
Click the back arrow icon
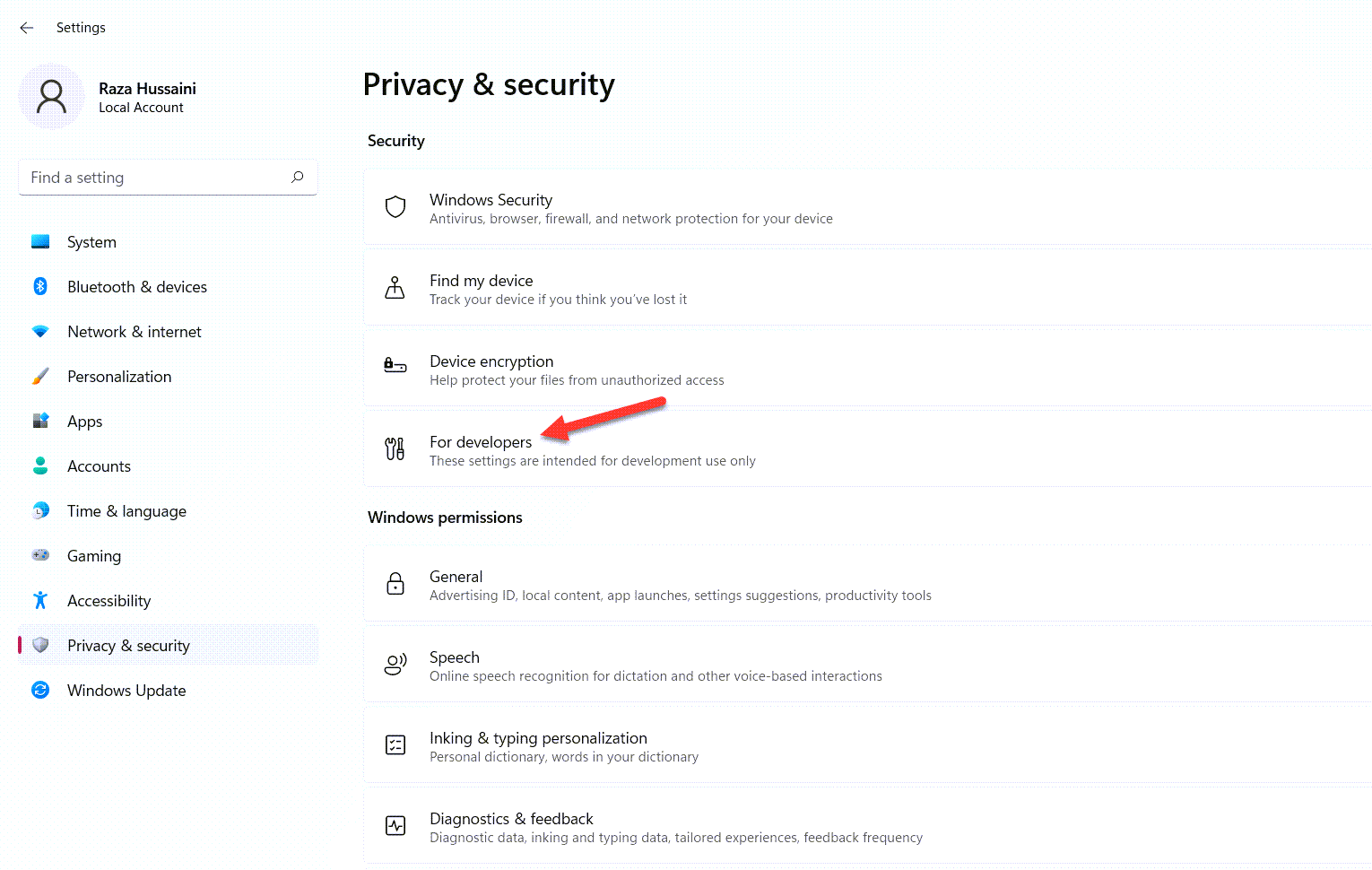pyautogui.click(x=27, y=28)
